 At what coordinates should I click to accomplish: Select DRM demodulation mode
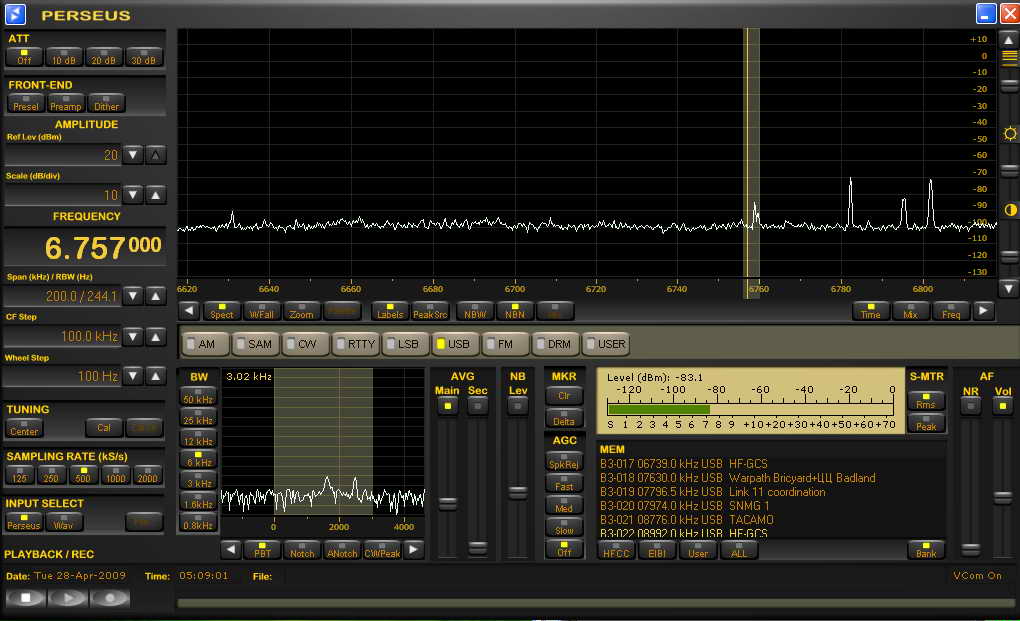pos(555,344)
